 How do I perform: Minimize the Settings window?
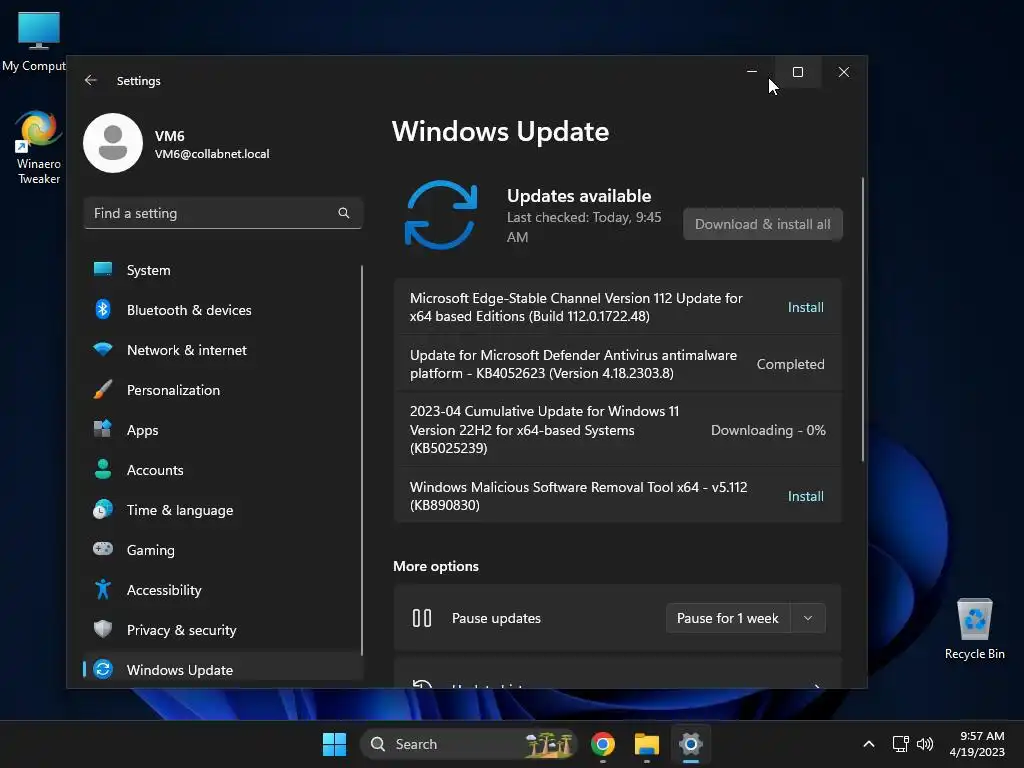tap(752, 72)
